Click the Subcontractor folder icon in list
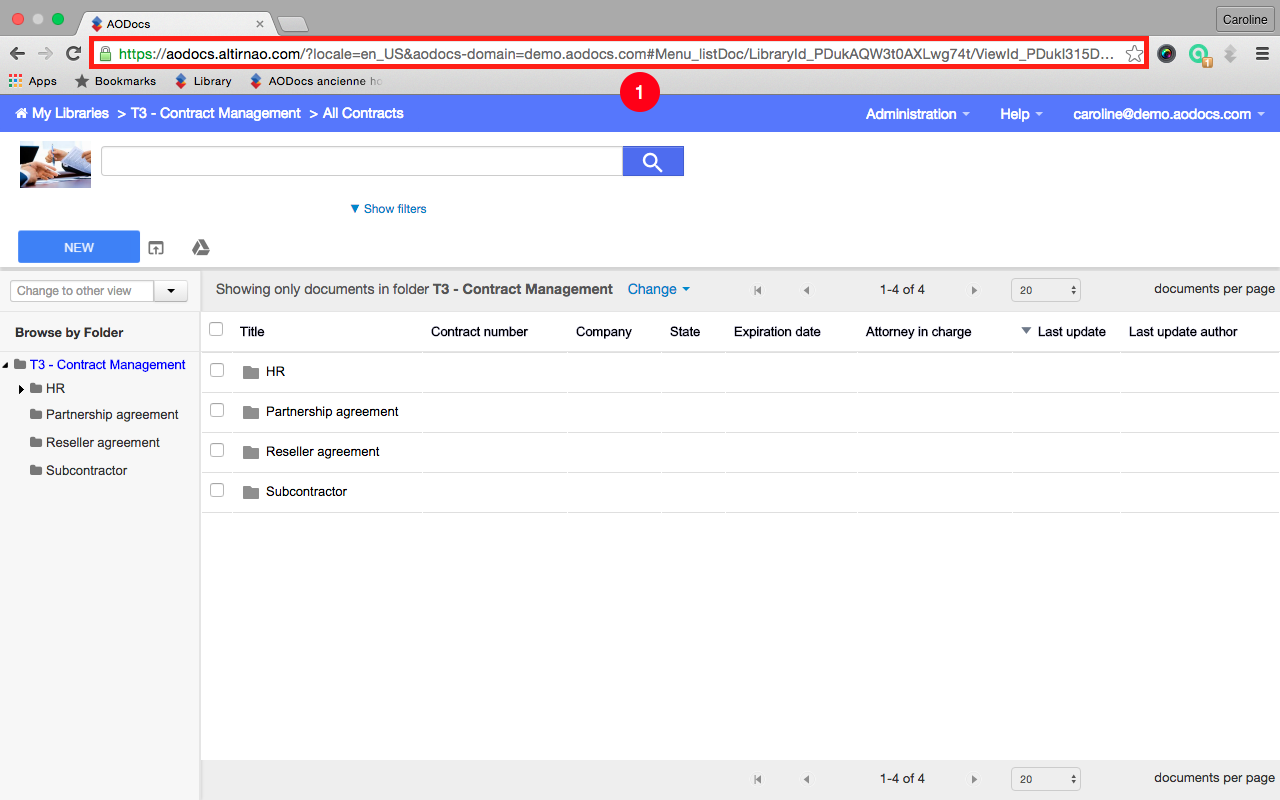 (251, 492)
